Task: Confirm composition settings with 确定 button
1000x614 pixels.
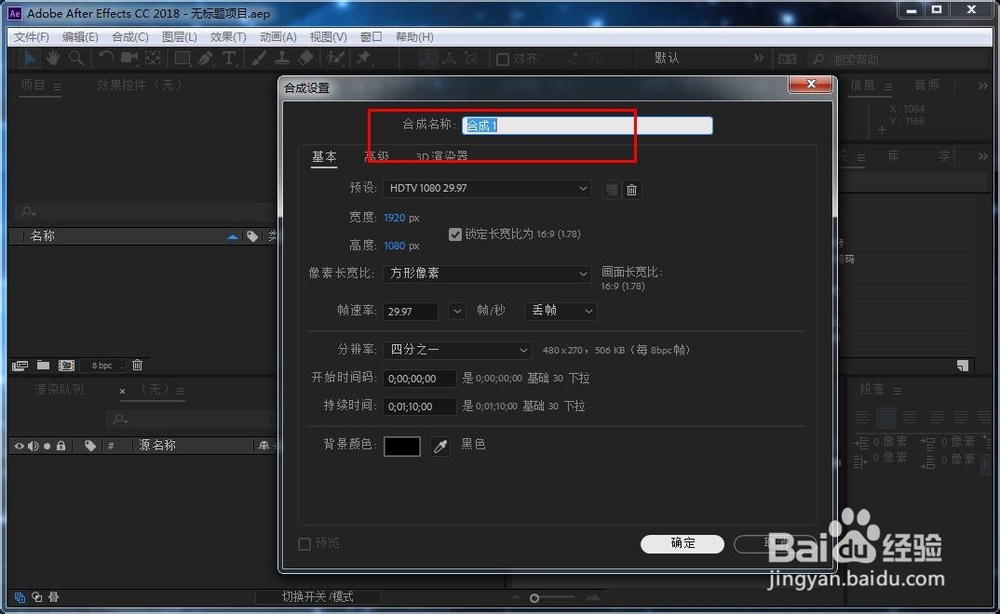Action: pos(682,543)
